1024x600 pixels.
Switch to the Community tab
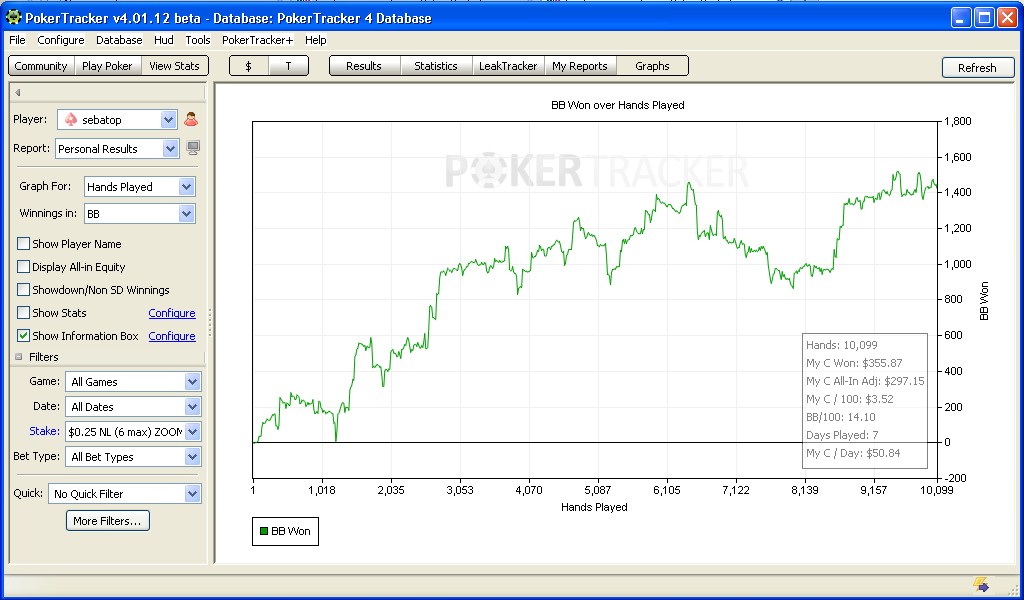[x=40, y=66]
